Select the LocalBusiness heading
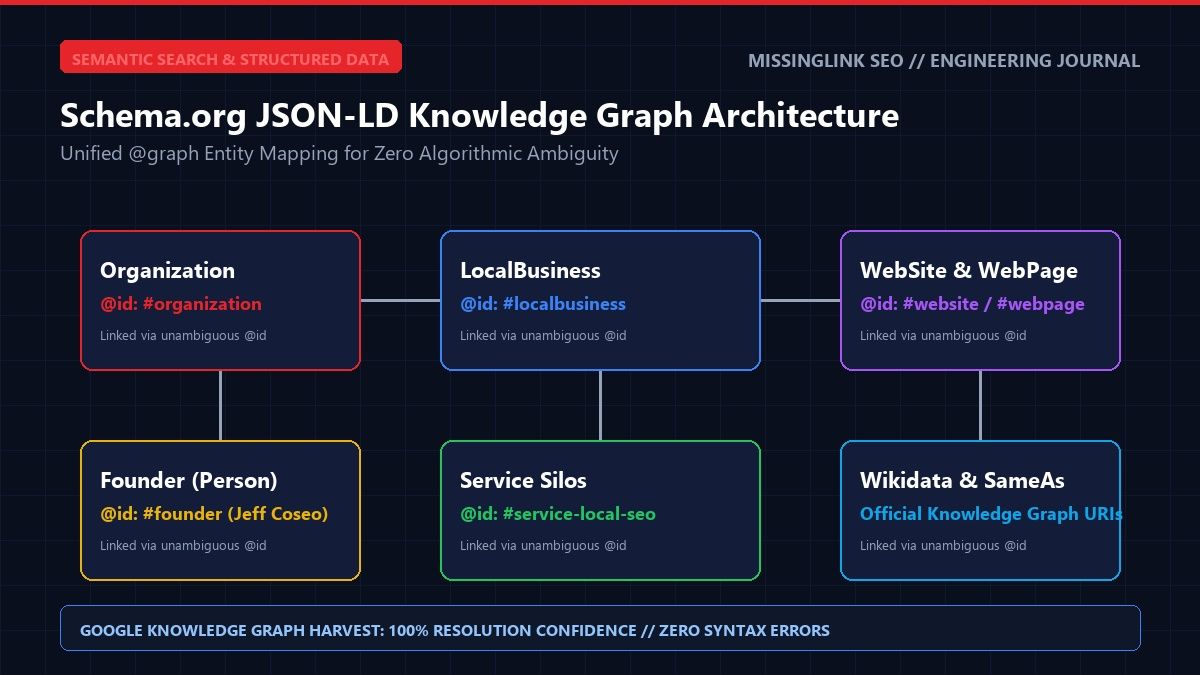 [x=530, y=271]
